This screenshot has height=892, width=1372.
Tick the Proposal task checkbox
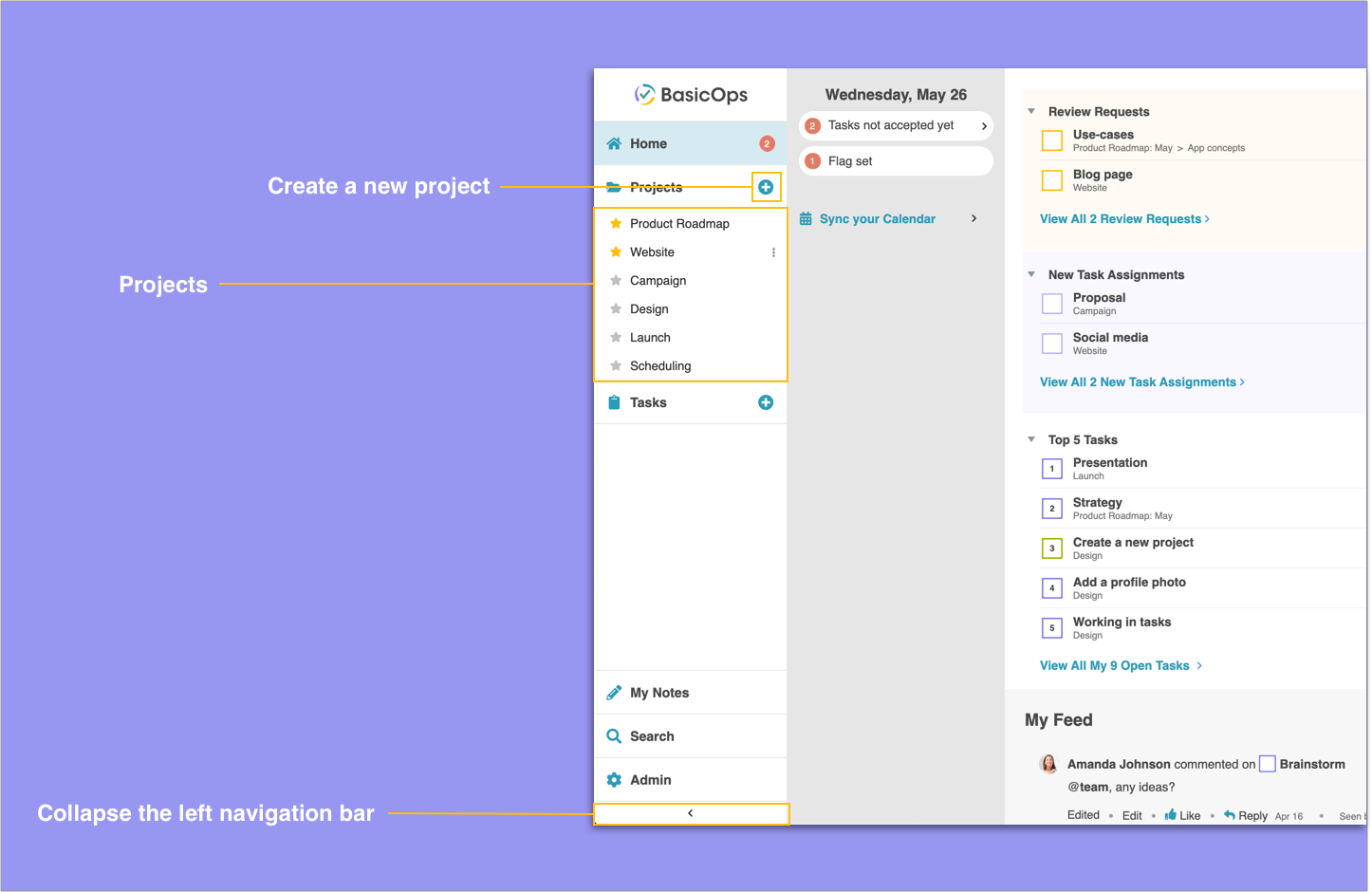point(1052,304)
